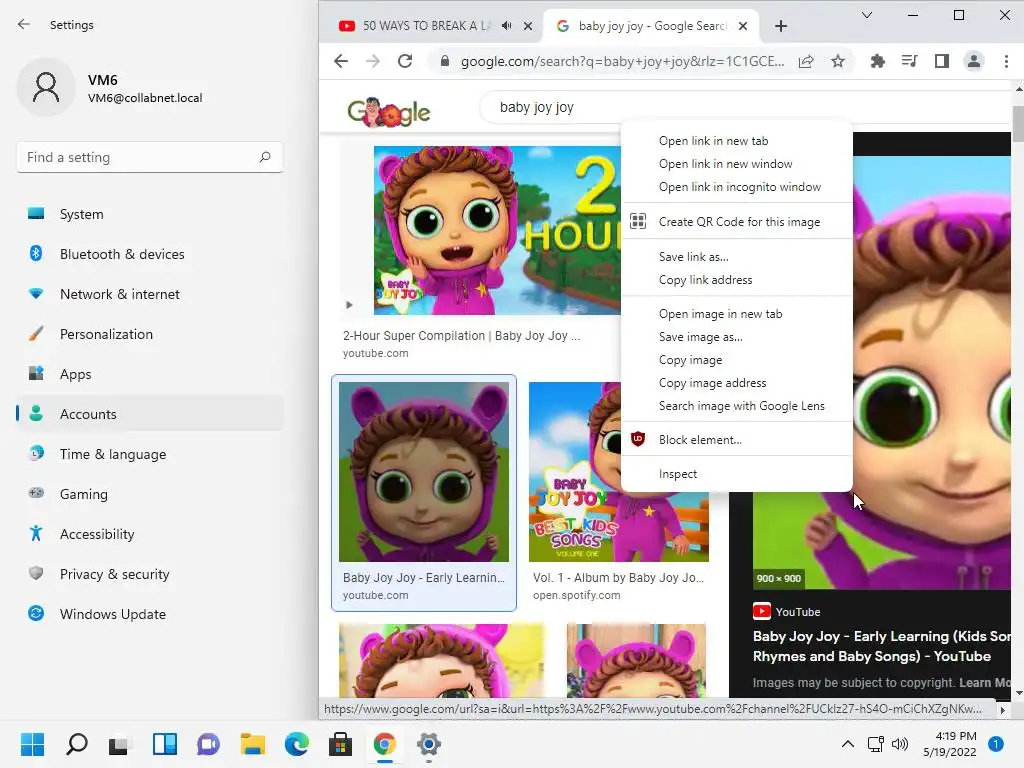1024x768 pixels.
Task: Select Block element... uBlock entry
Action: pyautogui.click(x=737, y=440)
